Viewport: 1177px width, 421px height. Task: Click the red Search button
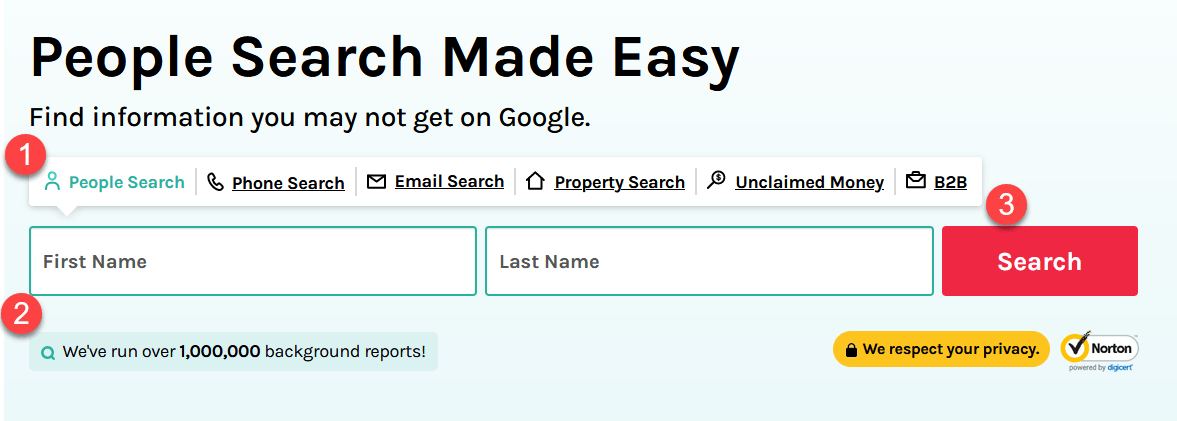tap(1040, 261)
